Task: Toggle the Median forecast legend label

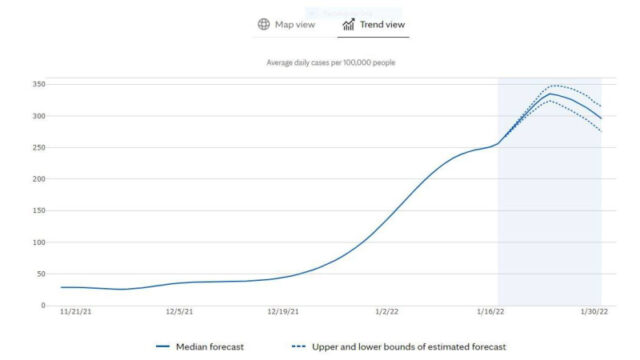Action: (x=210, y=347)
